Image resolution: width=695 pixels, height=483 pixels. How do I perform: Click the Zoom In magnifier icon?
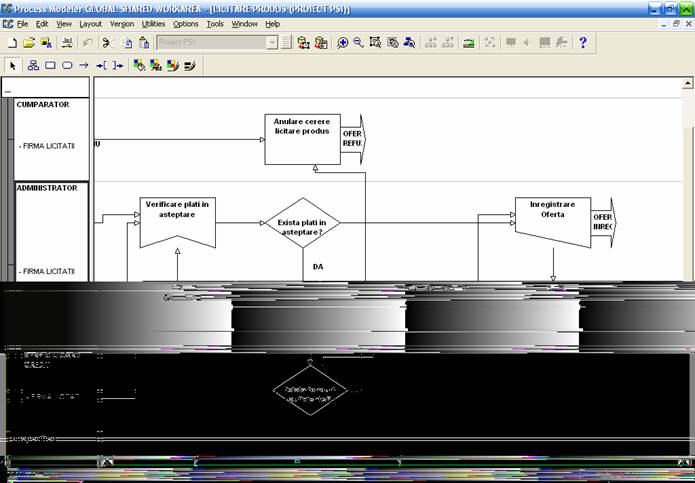343,43
